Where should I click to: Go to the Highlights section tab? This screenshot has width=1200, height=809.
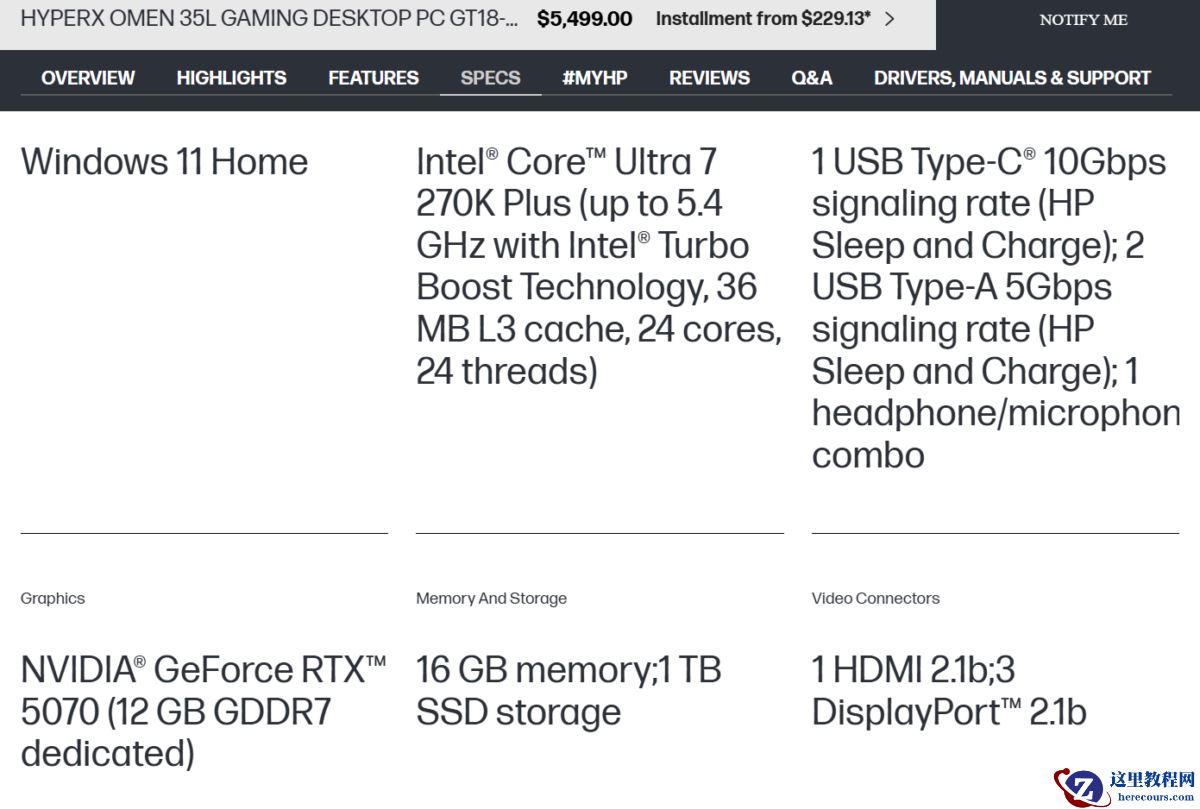click(231, 78)
